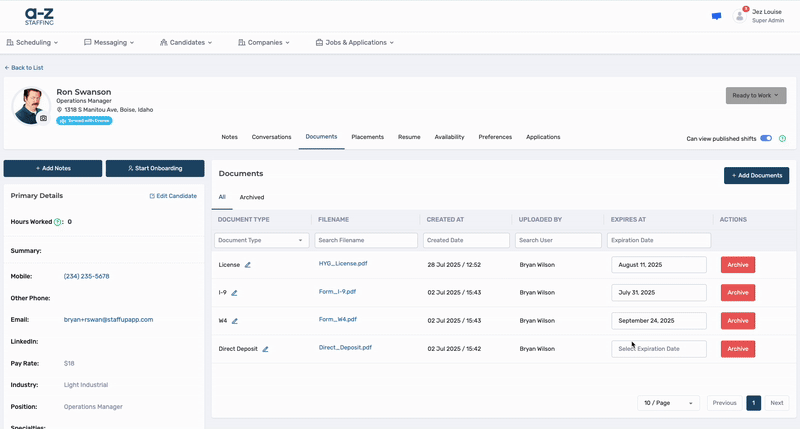Open Form_I-9.pdf file link
The height and width of the screenshot is (429, 800).
click(337, 292)
